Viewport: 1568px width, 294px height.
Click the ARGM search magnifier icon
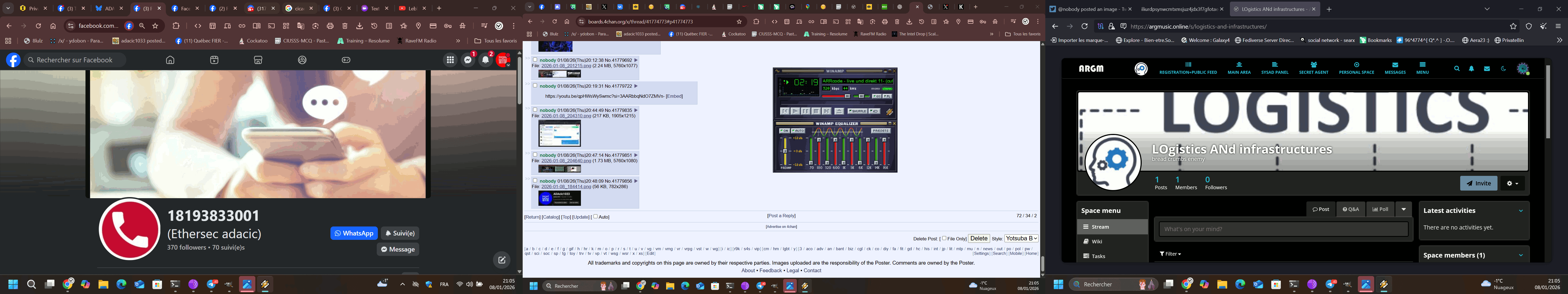click(x=1457, y=69)
